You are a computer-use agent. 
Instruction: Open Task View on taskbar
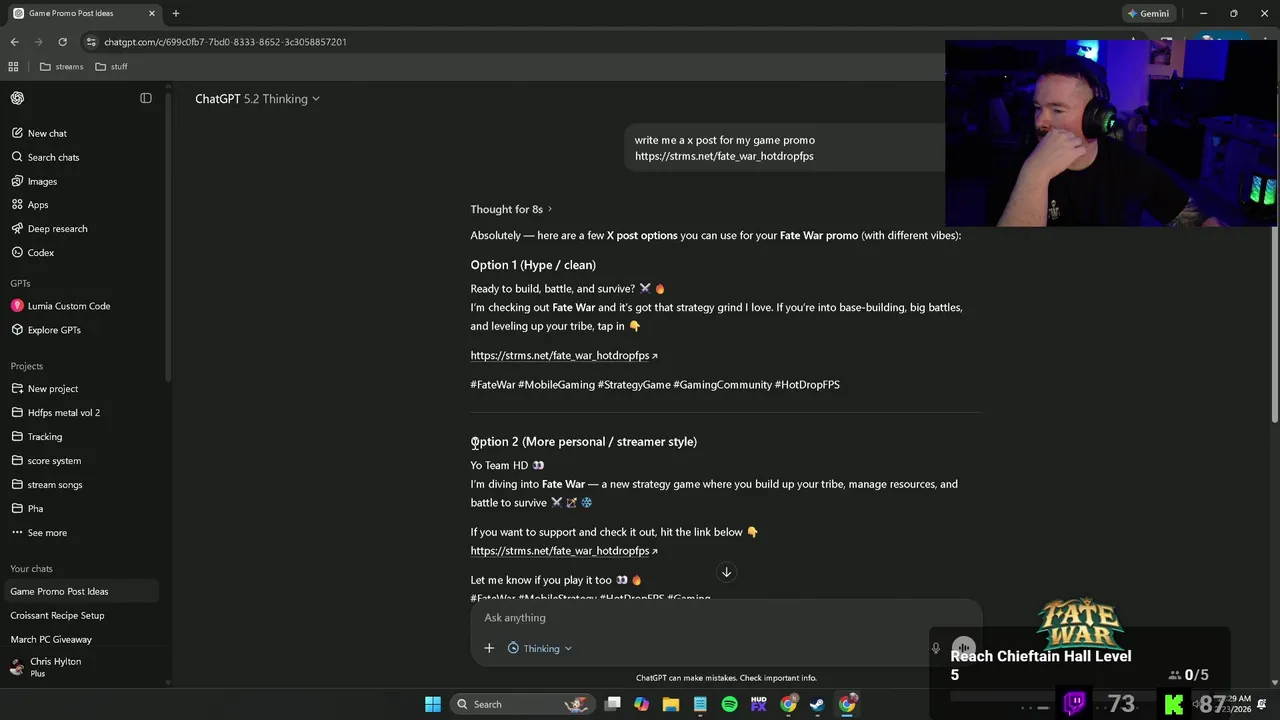(613, 704)
